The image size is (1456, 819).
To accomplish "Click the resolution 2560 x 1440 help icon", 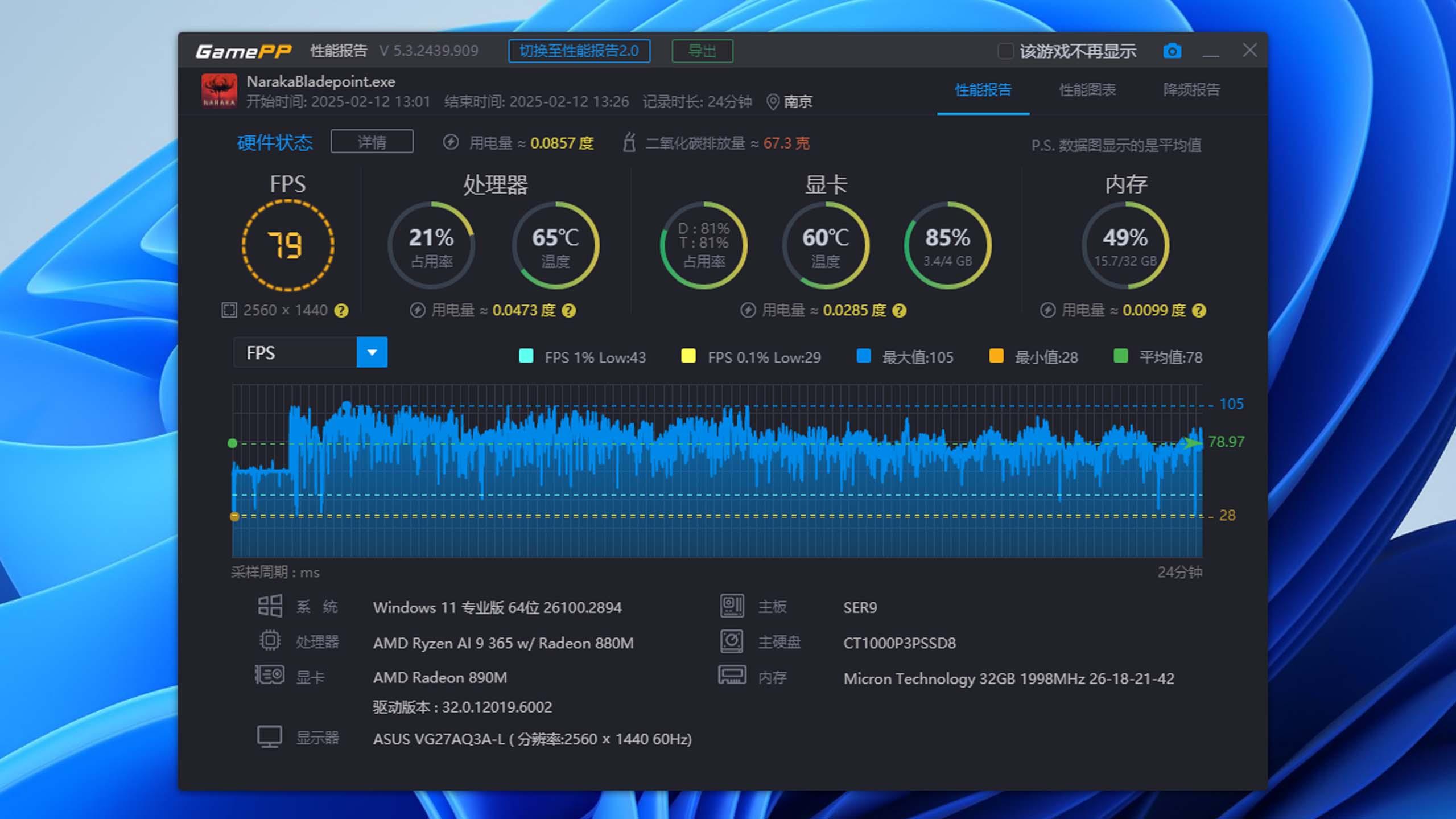I will pyautogui.click(x=341, y=311).
